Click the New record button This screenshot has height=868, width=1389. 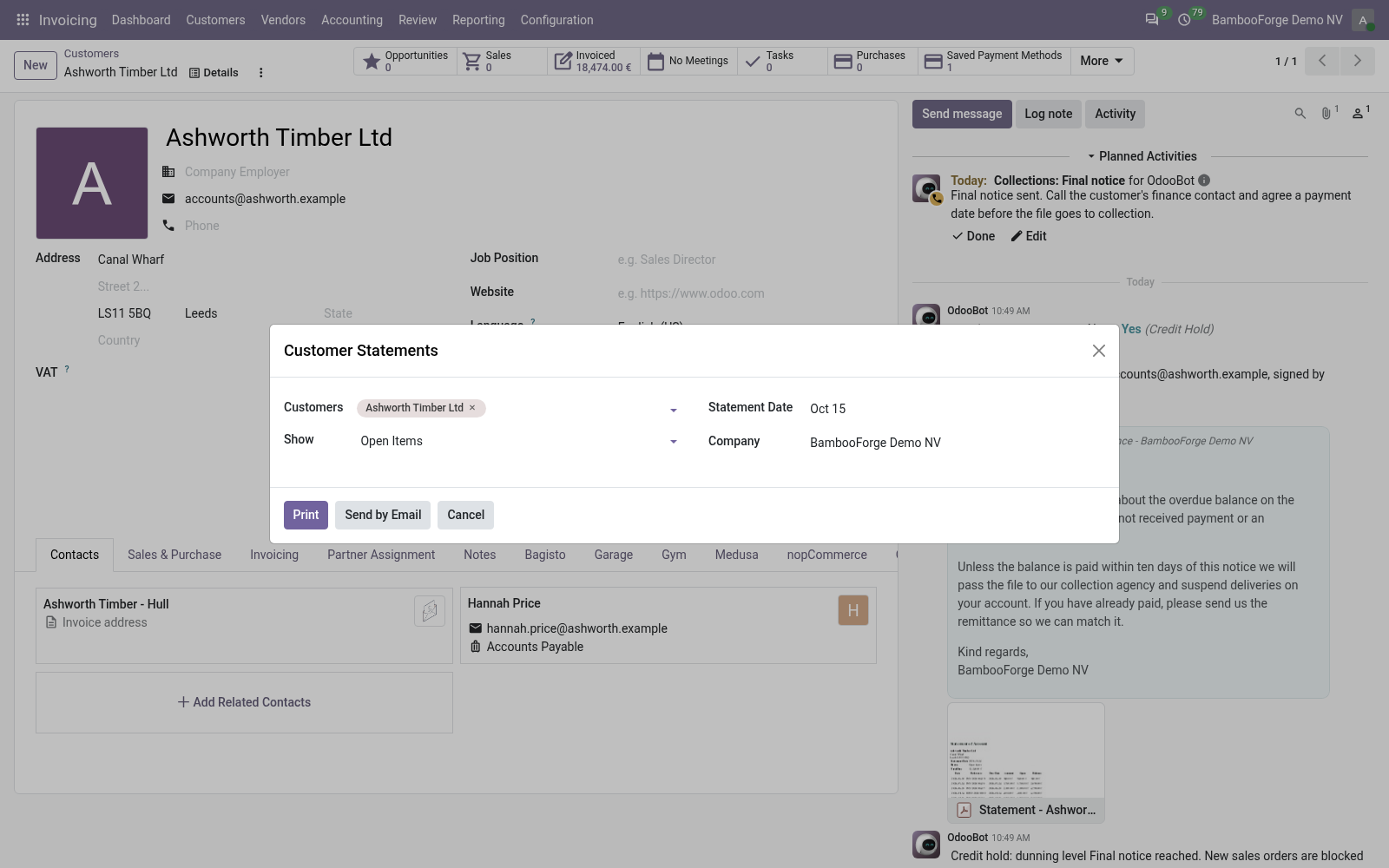click(36, 65)
